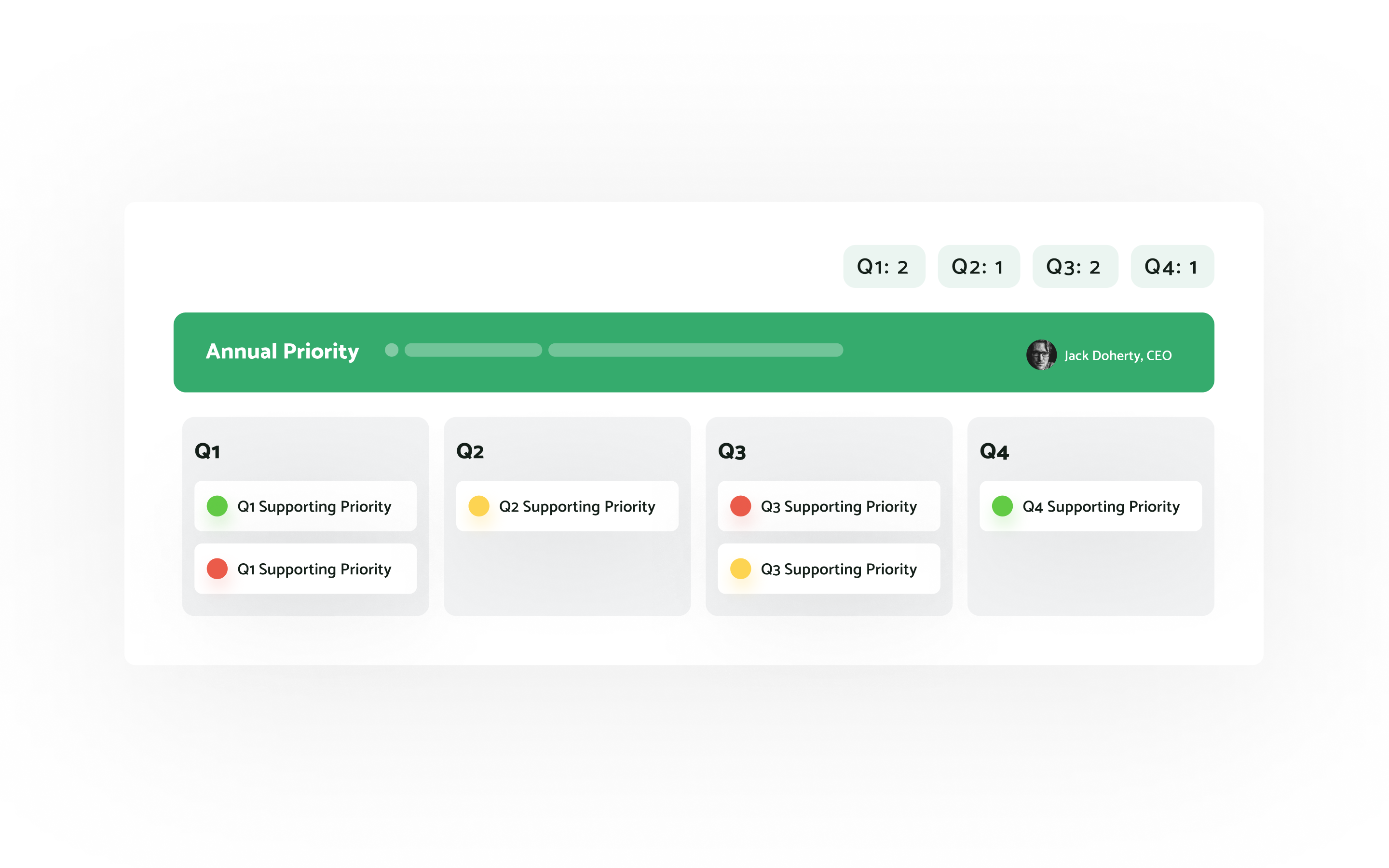
Task: Open the yellow Q3 Supporting Priority card
Action: coord(829,569)
